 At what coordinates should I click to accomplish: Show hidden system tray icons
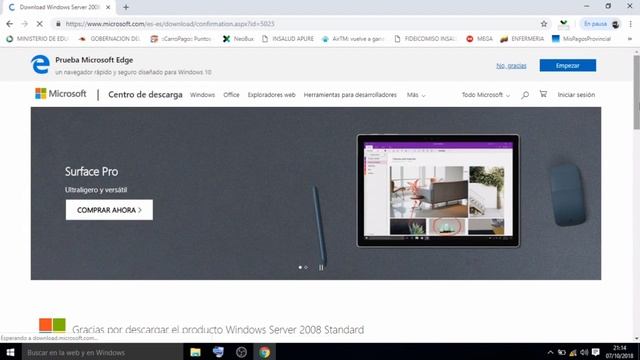pyautogui.click(x=550, y=352)
